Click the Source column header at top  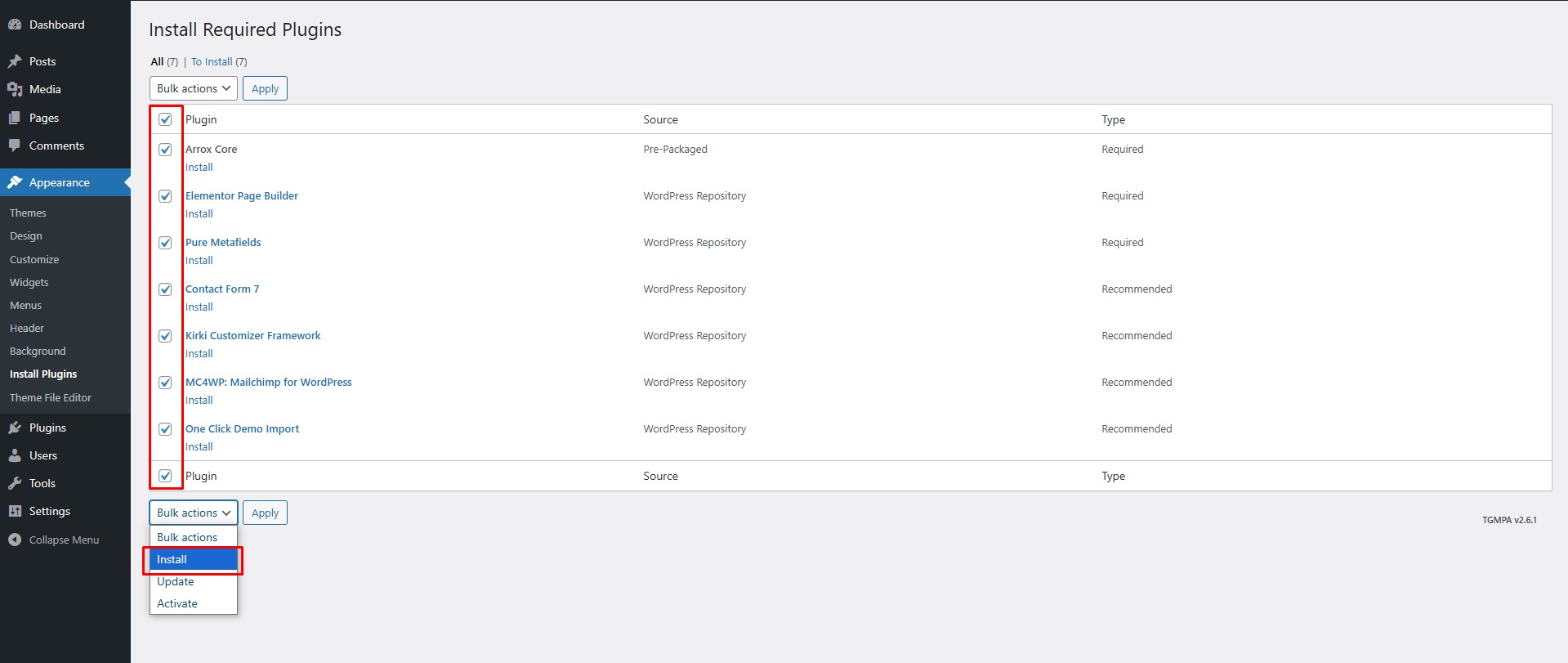(x=660, y=119)
